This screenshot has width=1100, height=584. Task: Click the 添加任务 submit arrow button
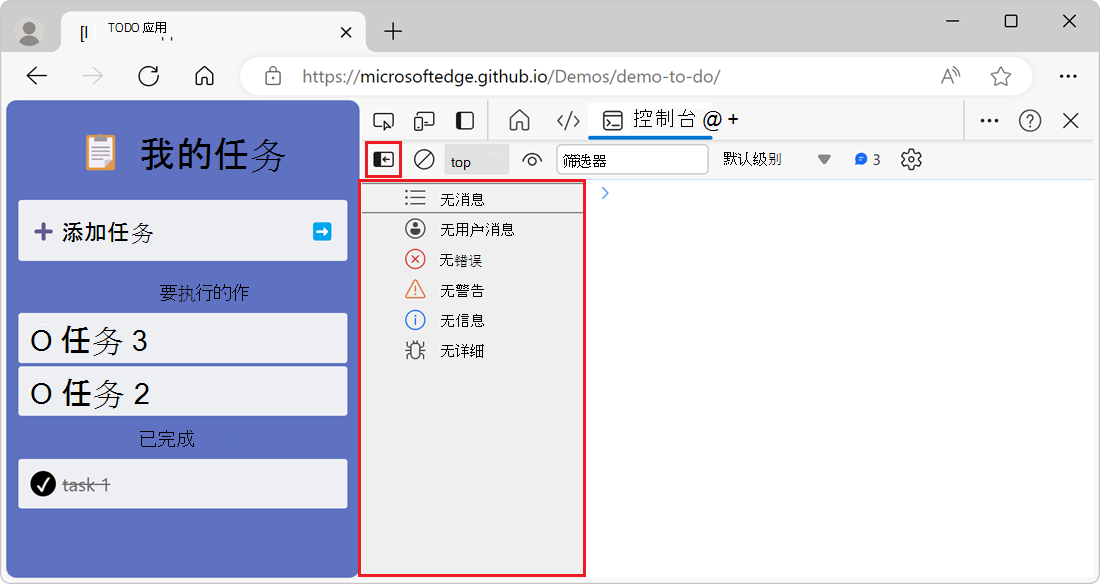322,232
